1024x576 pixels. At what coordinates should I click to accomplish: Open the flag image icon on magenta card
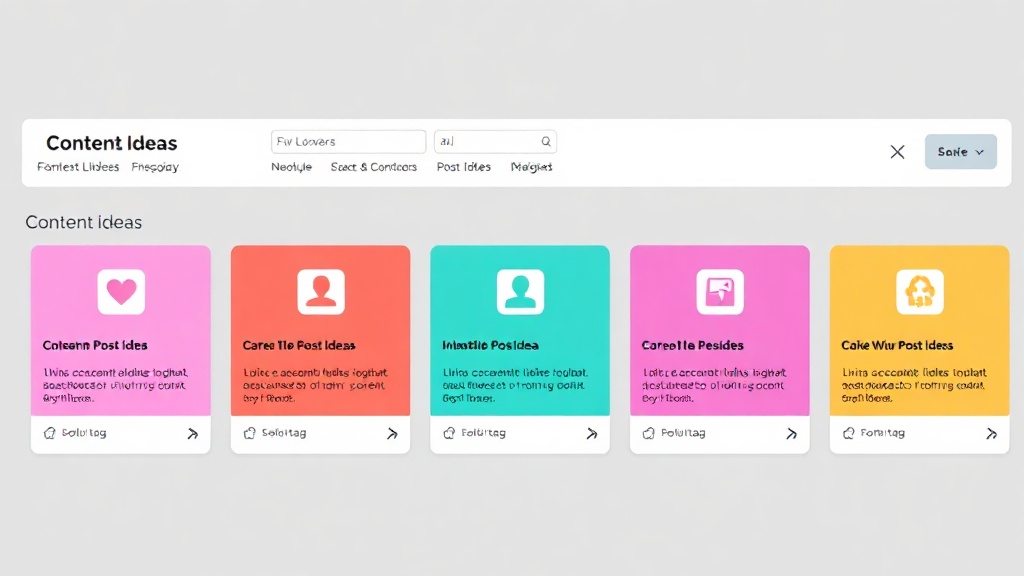[720, 291]
